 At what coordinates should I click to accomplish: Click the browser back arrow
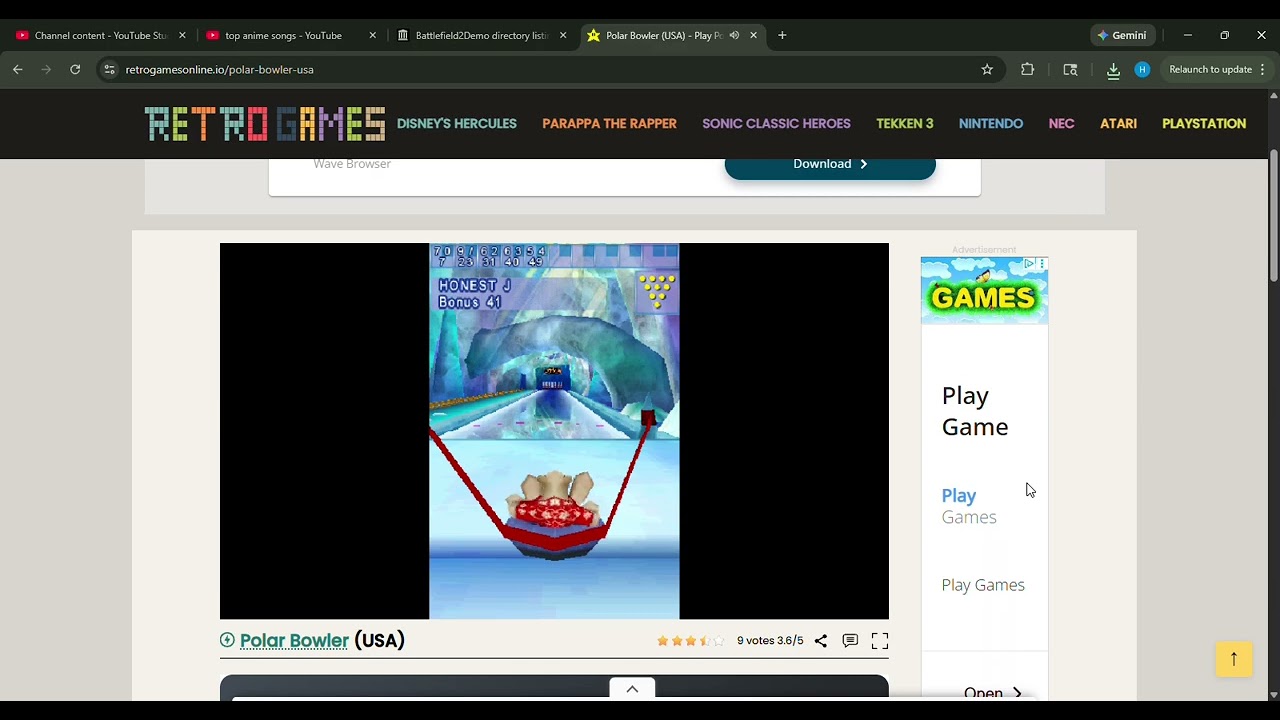click(18, 69)
